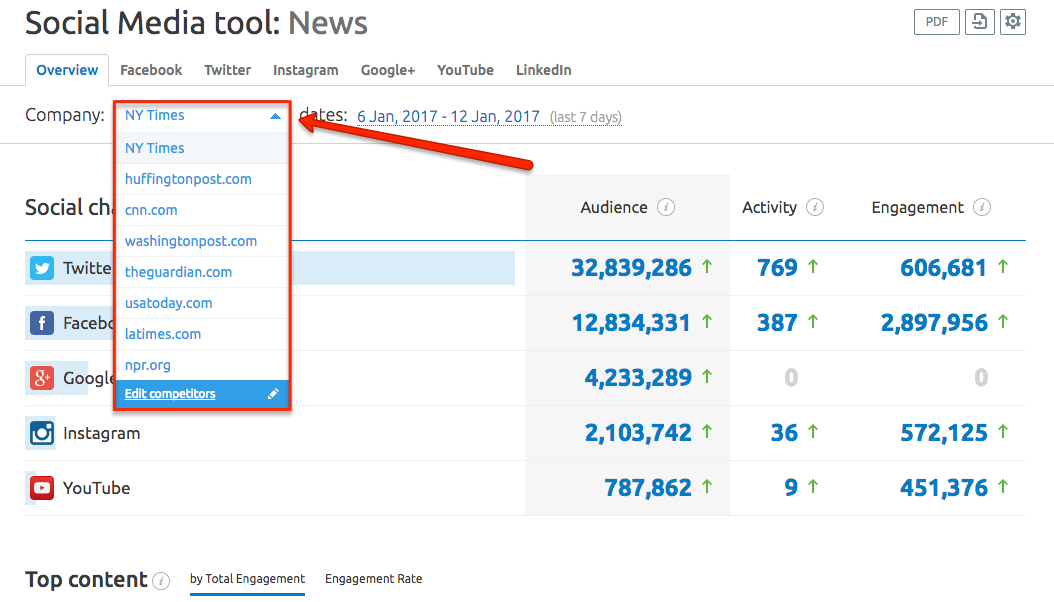This screenshot has width=1054, height=602.
Task: Select cnn.com from the company dropdown
Action: coord(151,210)
